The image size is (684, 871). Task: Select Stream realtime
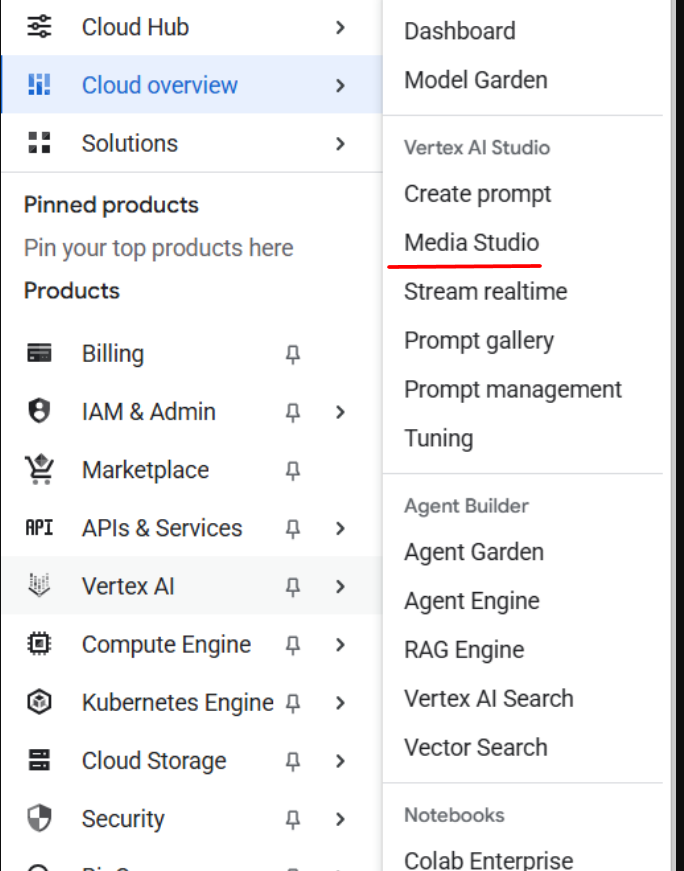[x=486, y=292]
